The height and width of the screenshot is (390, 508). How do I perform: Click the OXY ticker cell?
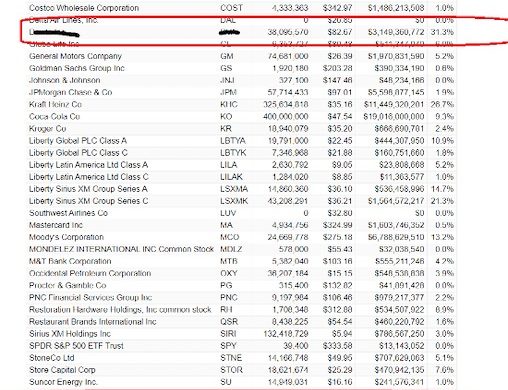(x=229, y=273)
